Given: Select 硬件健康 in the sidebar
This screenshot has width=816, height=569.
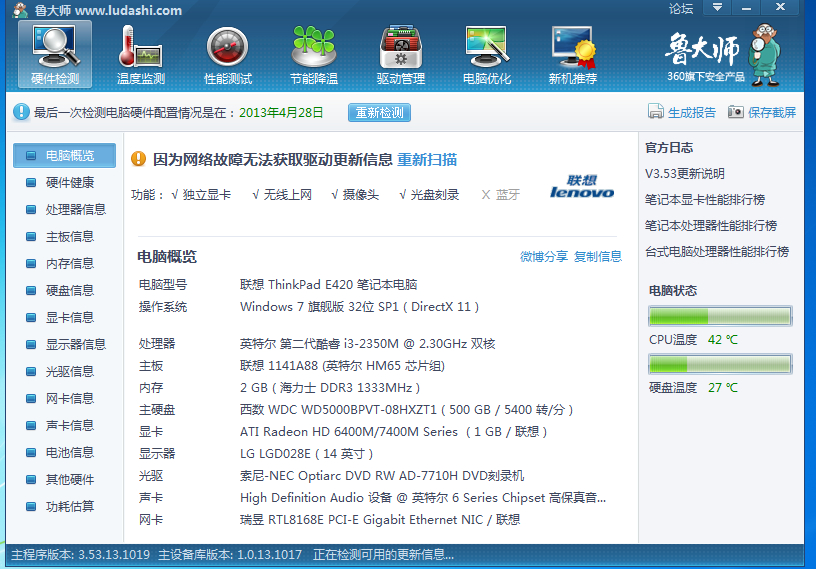Looking at the screenshot, I should tap(65, 182).
